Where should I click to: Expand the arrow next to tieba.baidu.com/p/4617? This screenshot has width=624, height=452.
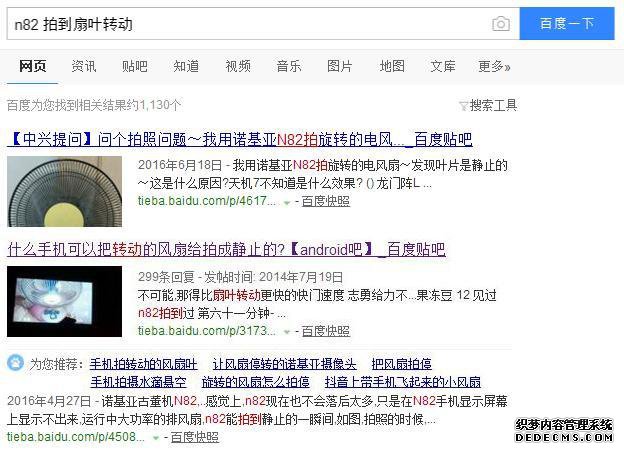click(287, 203)
